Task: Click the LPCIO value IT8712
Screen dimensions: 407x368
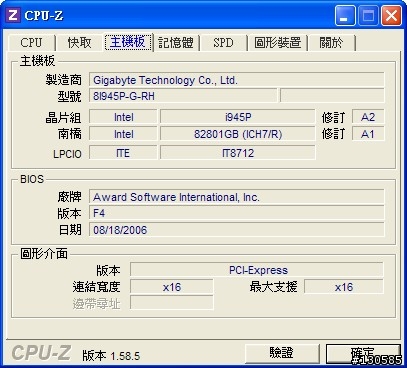Action: pos(238,153)
